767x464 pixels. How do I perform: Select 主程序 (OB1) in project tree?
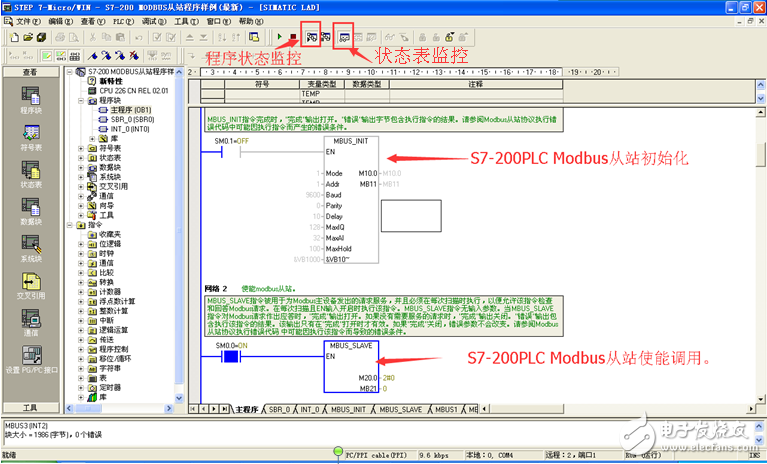click(x=125, y=110)
